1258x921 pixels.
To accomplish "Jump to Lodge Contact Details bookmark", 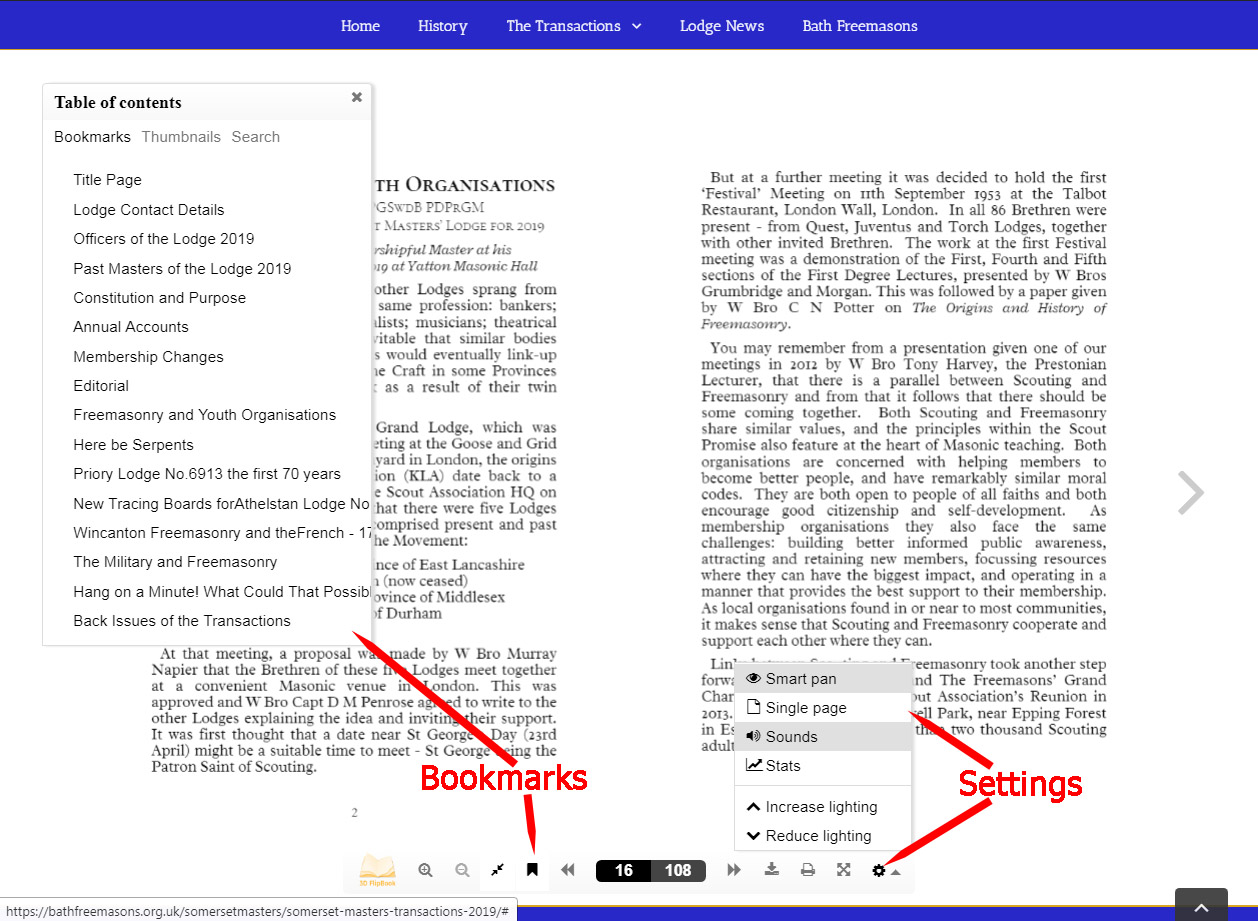I will pos(149,210).
